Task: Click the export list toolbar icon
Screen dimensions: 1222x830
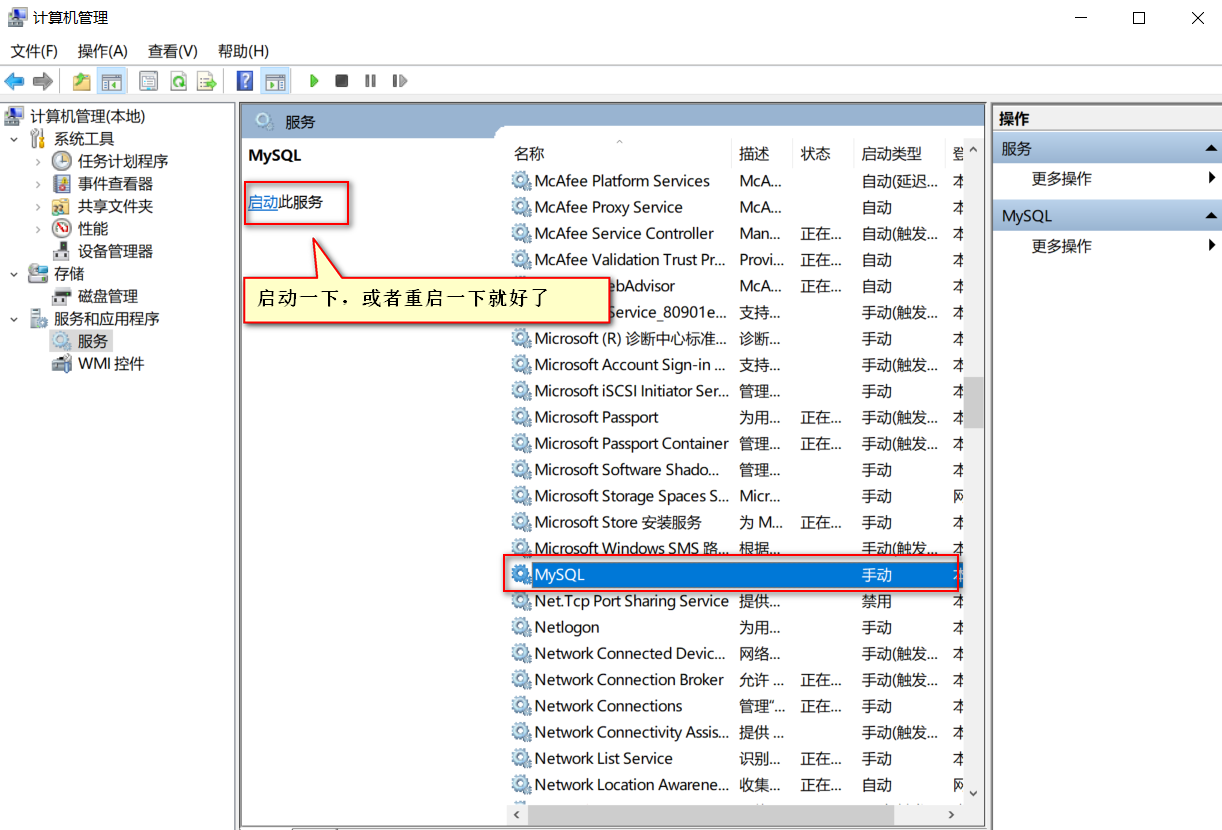Action: [206, 81]
